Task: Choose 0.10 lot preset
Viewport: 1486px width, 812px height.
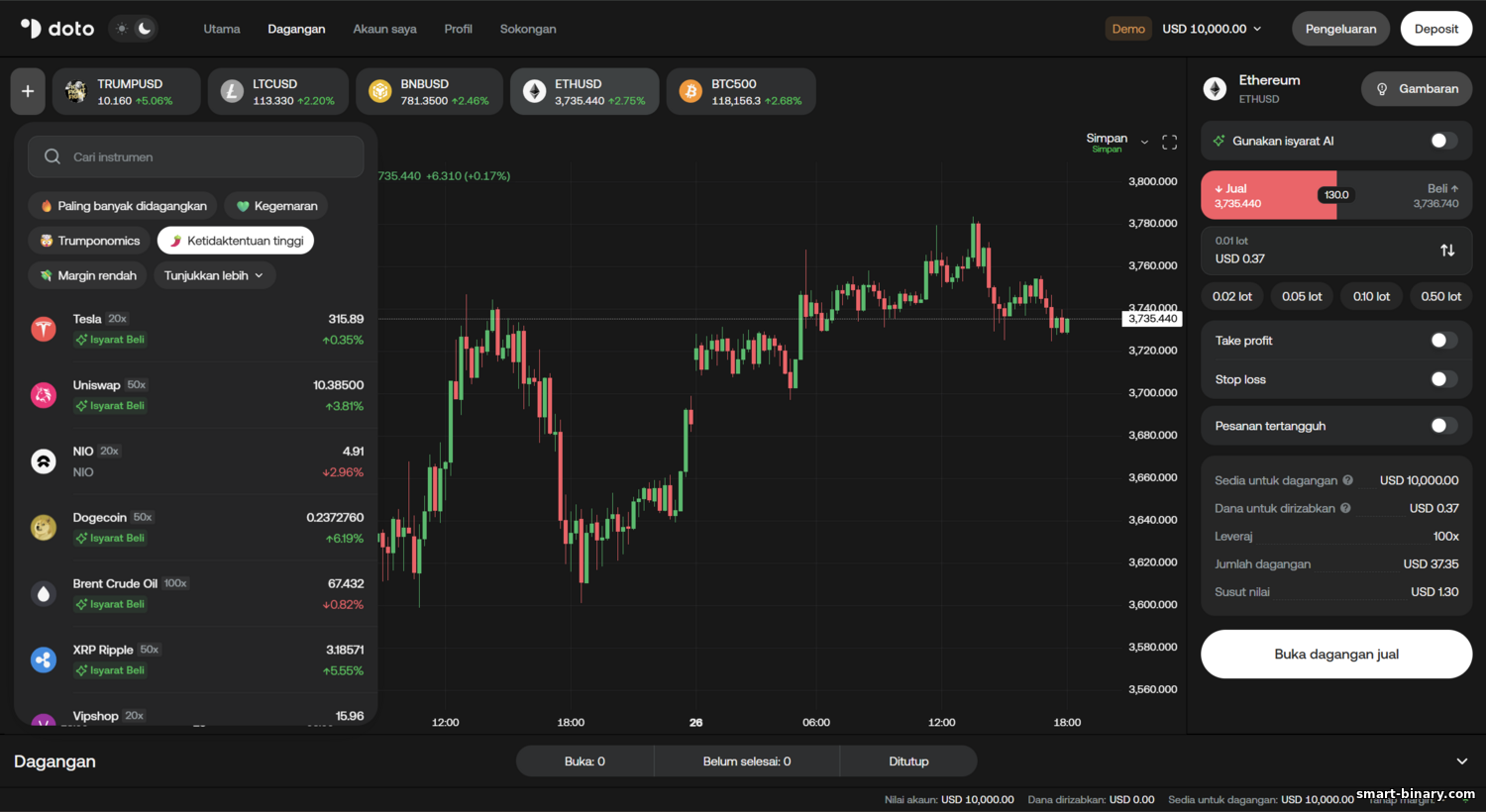Action: point(1371,296)
